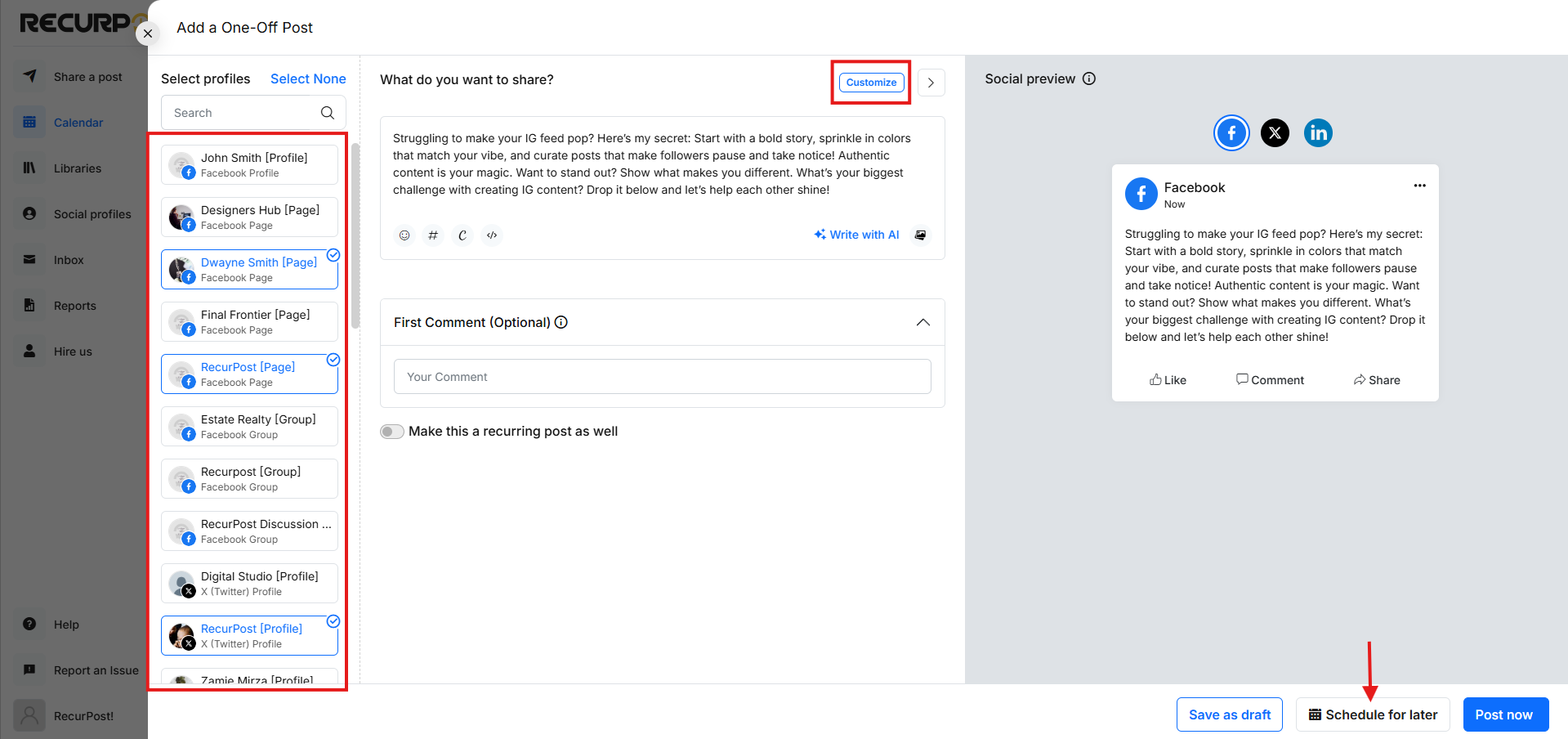Open the info icon beside First Comment
This screenshot has width=1568, height=739.
[561, 322]
